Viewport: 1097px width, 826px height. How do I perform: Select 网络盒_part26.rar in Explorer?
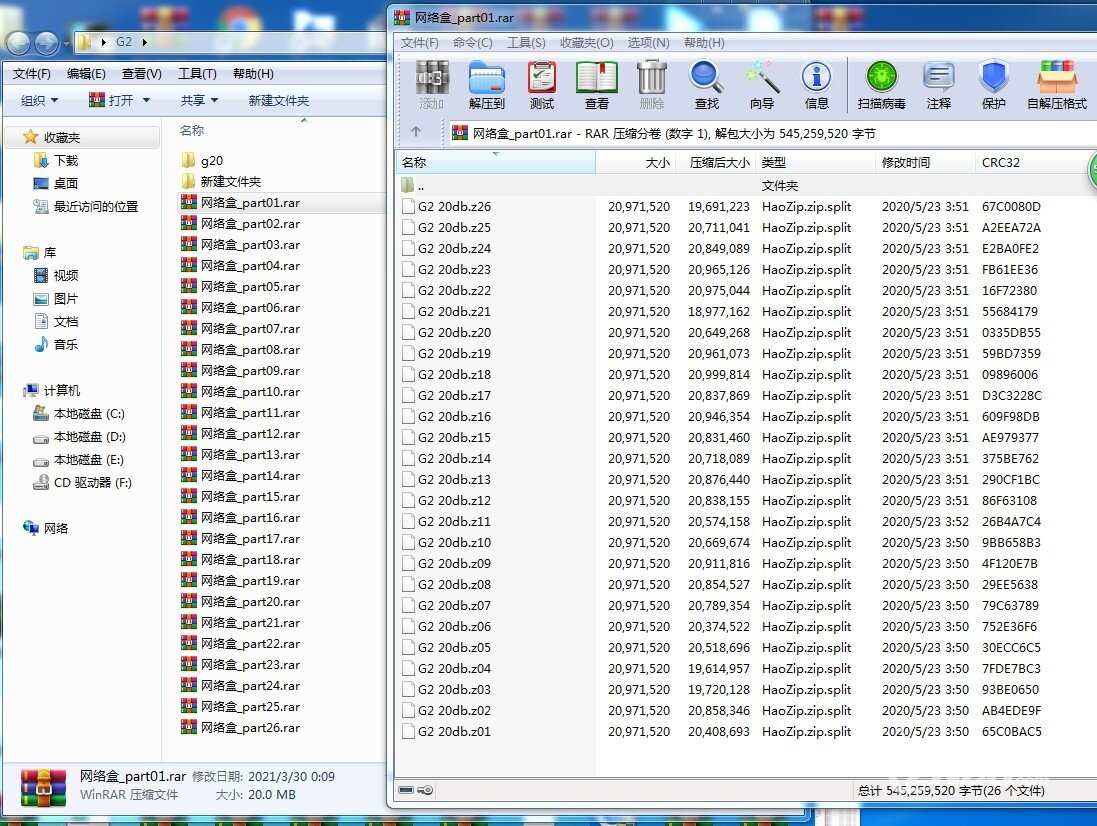(x=241, y=727)
